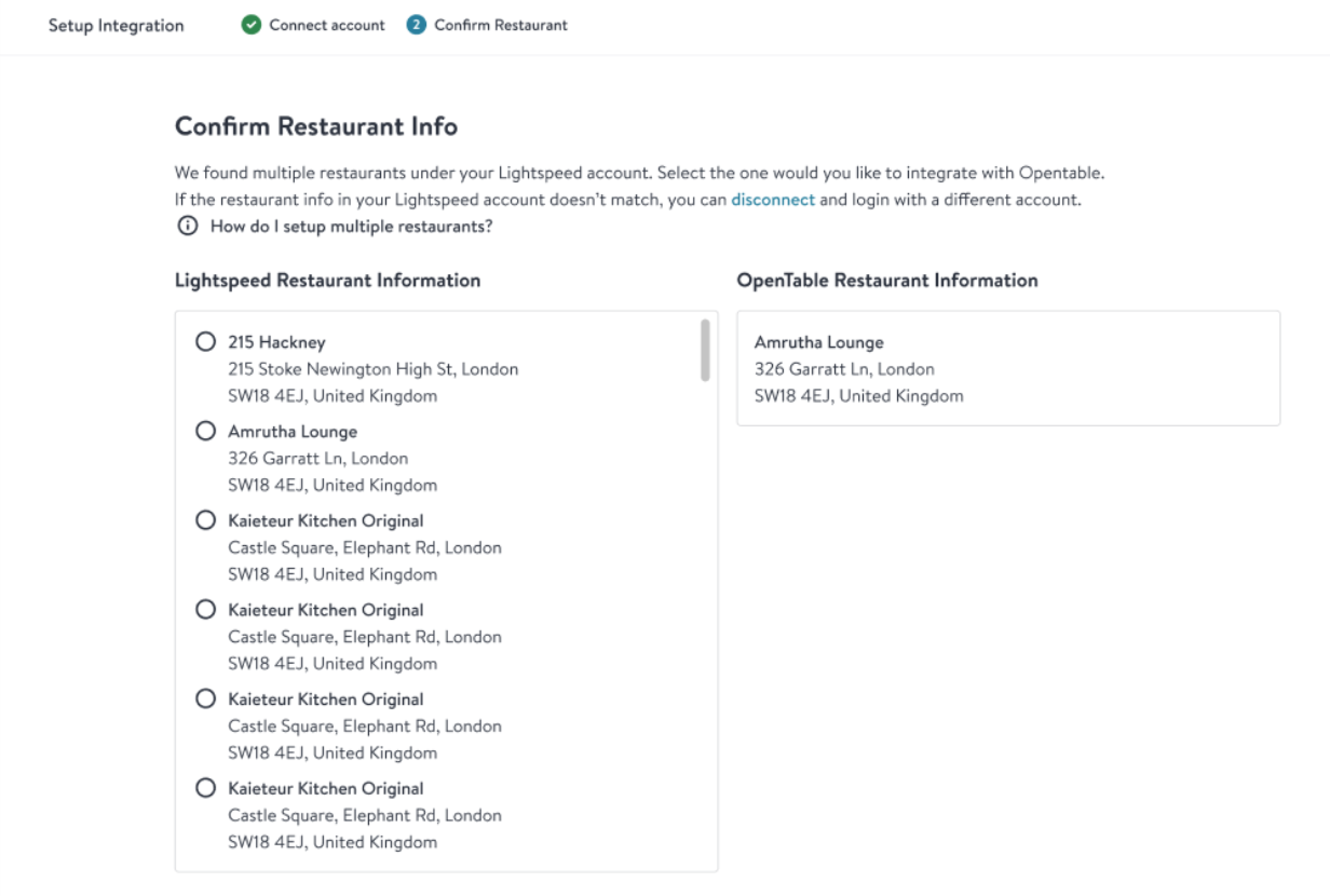Click the OpenTable Restaurant Information heading
Screen dimensions: 1330x896
(887, 281)
